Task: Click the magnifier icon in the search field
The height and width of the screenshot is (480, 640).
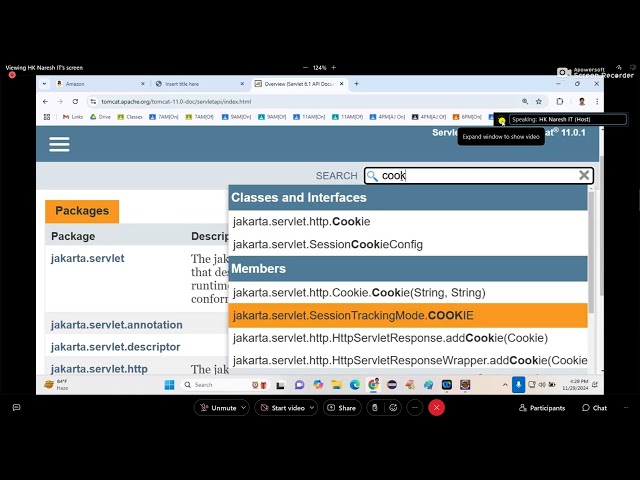Action: coord(372,176)
